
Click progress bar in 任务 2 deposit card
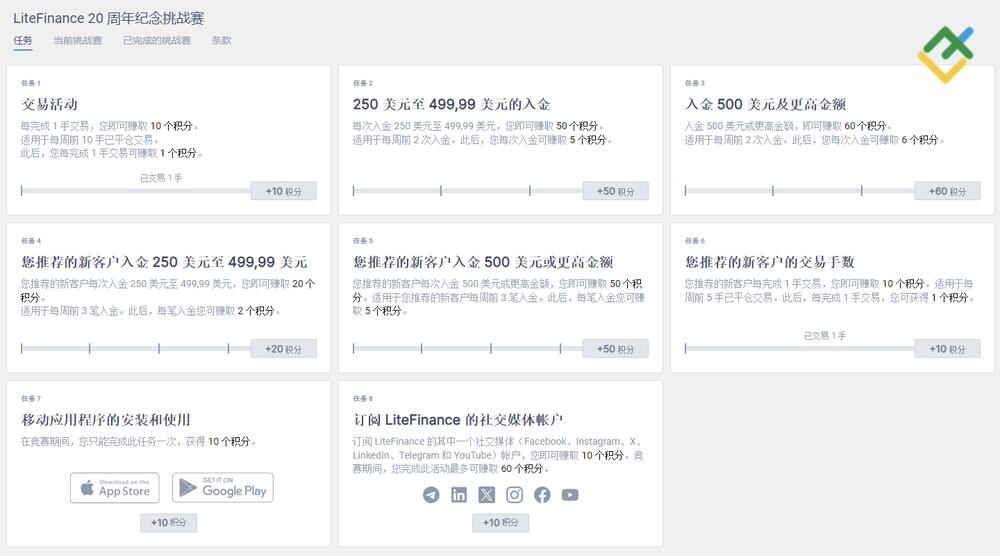[467, 191]
